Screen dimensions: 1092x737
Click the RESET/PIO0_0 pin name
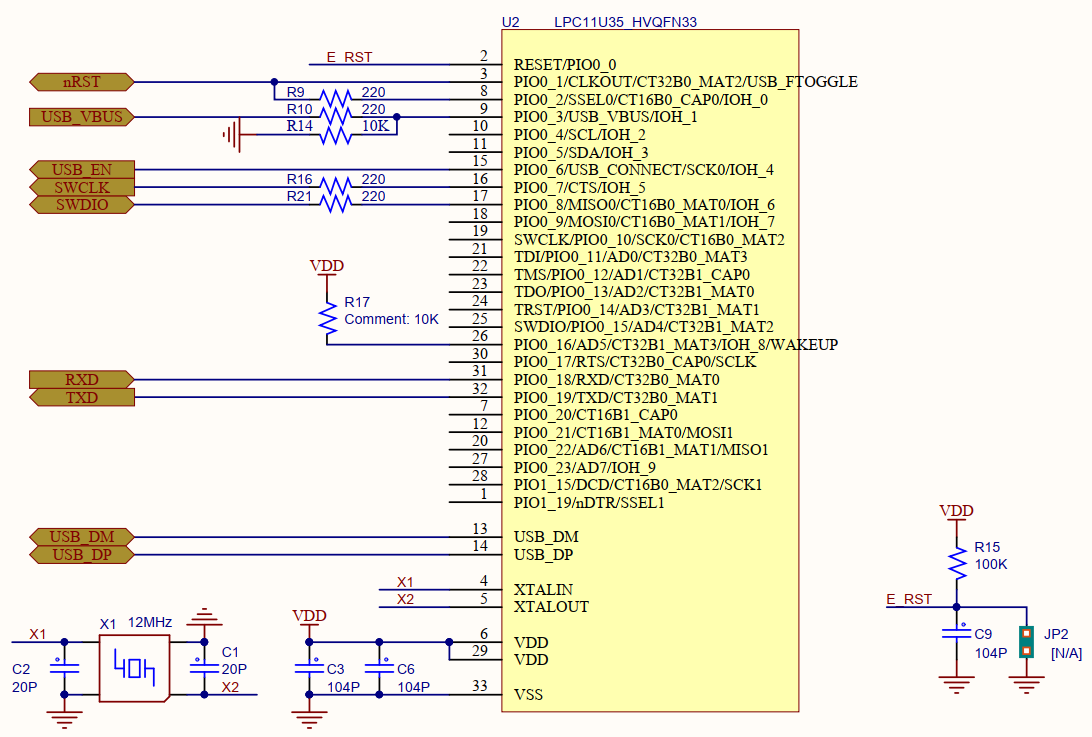(565, 65)
